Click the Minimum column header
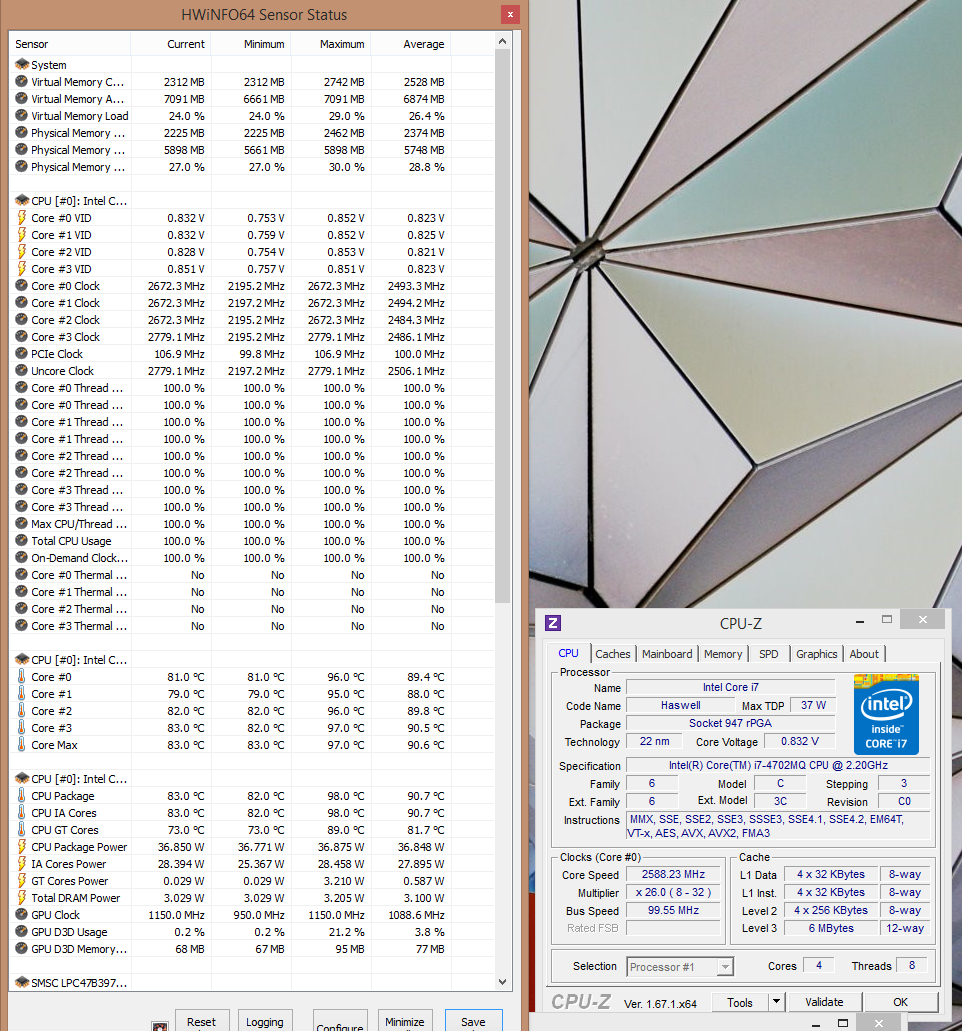The height and width of the screenshot is (1031, 962). tap(251, 44)
